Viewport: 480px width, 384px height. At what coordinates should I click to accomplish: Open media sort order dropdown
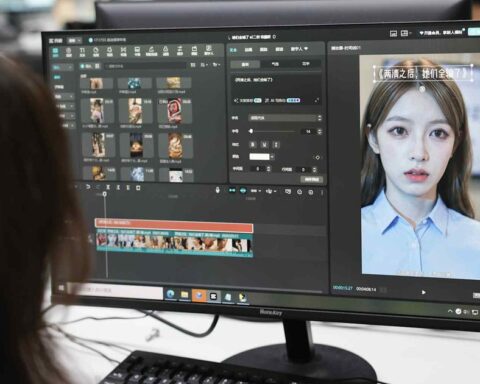[x=204, y=65]
